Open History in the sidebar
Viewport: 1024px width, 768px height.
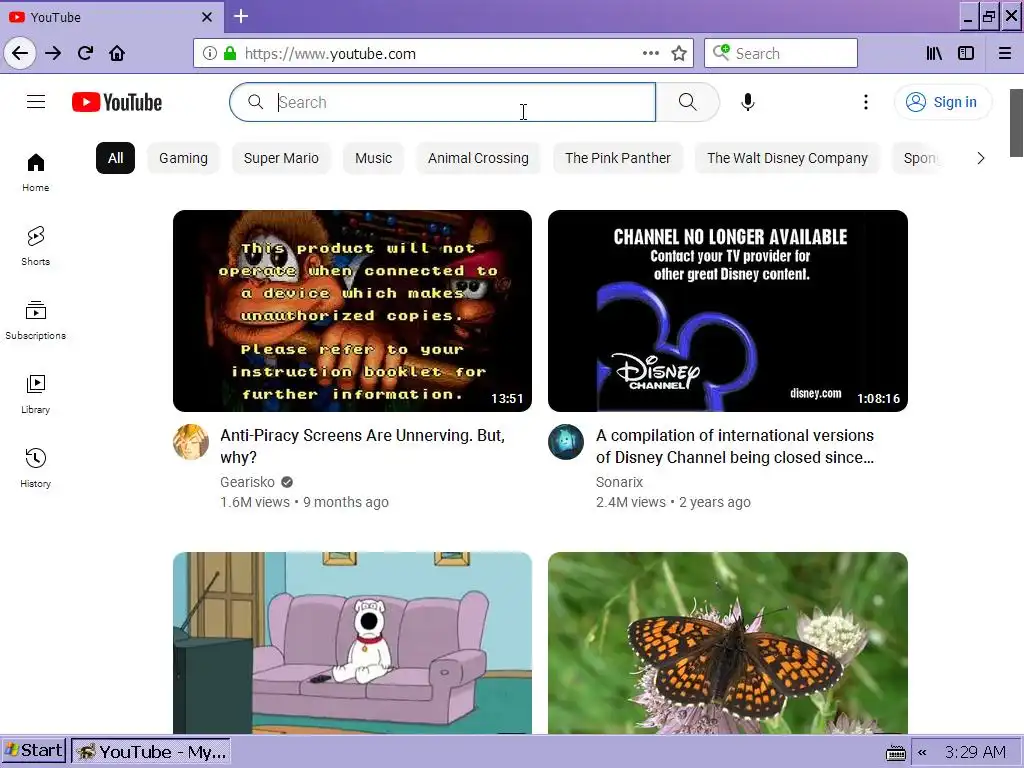pos(35,468)
